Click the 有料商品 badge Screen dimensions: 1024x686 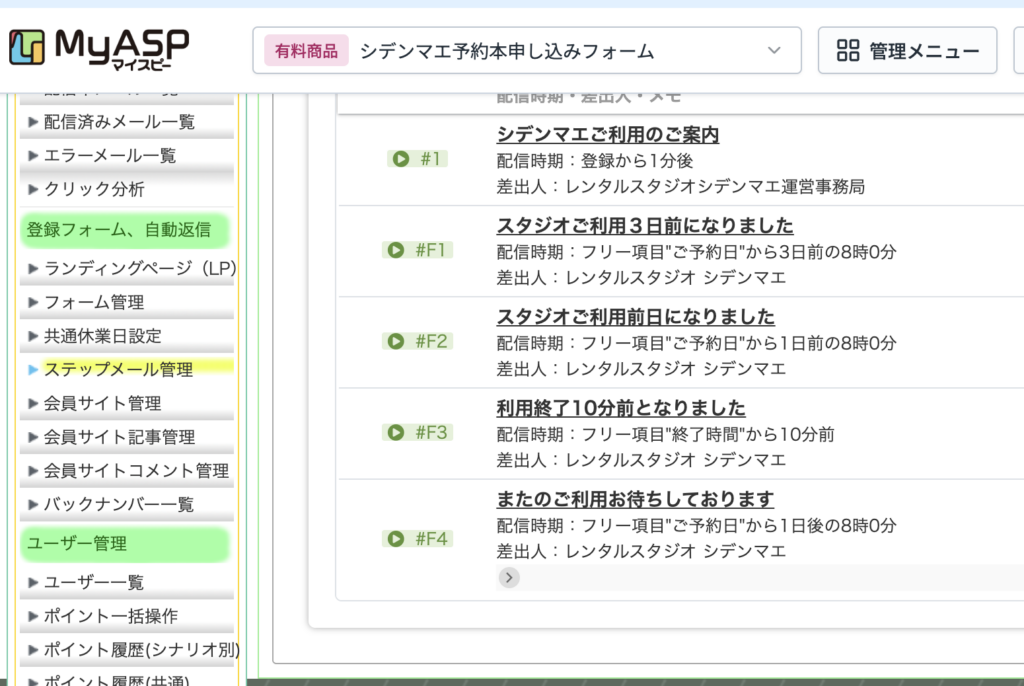click(306, 50)
